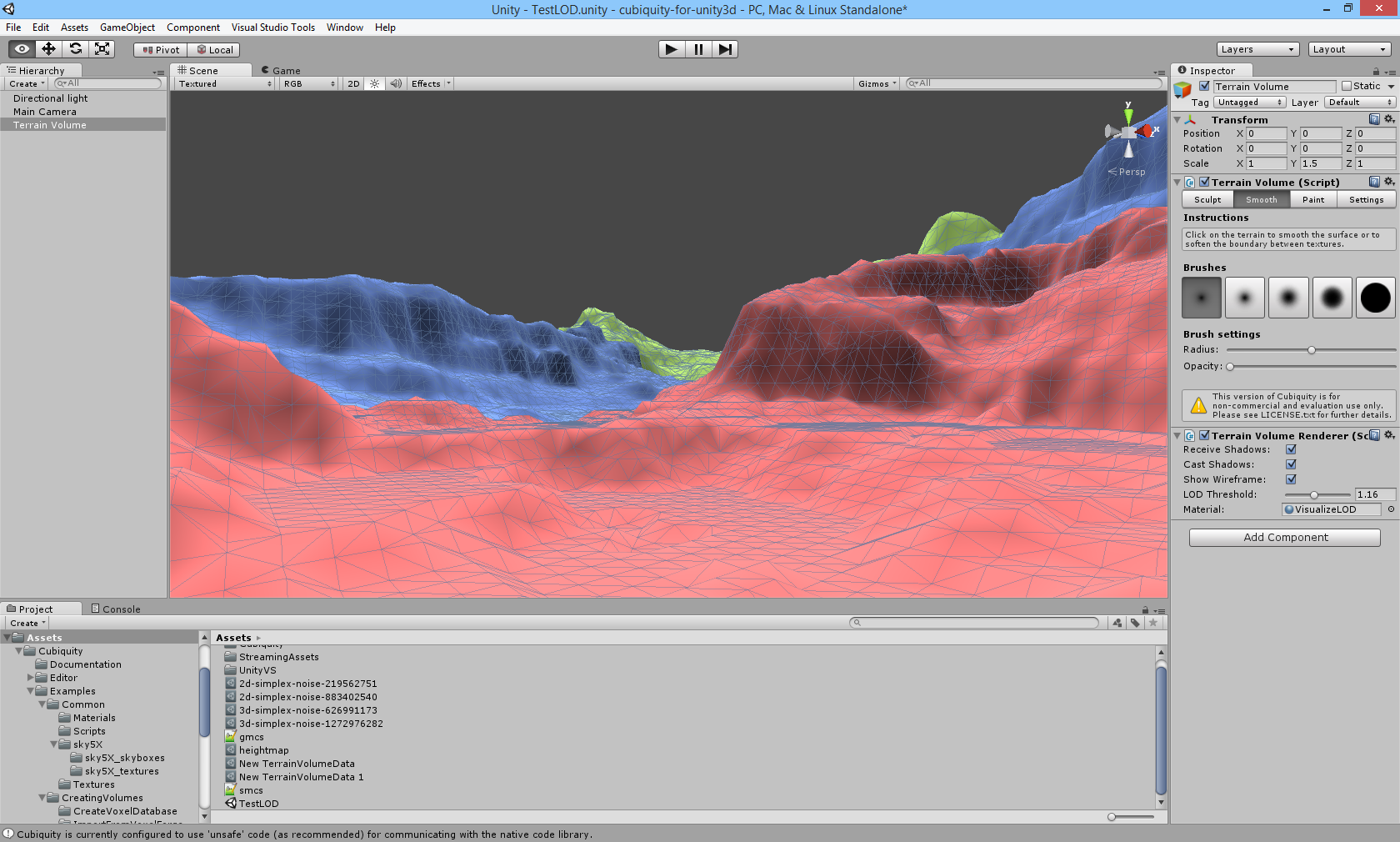The height and width of the screenshot is (842, 1400).
Task: Open the Layers dropdown
Action: (x=1257, y=49)
